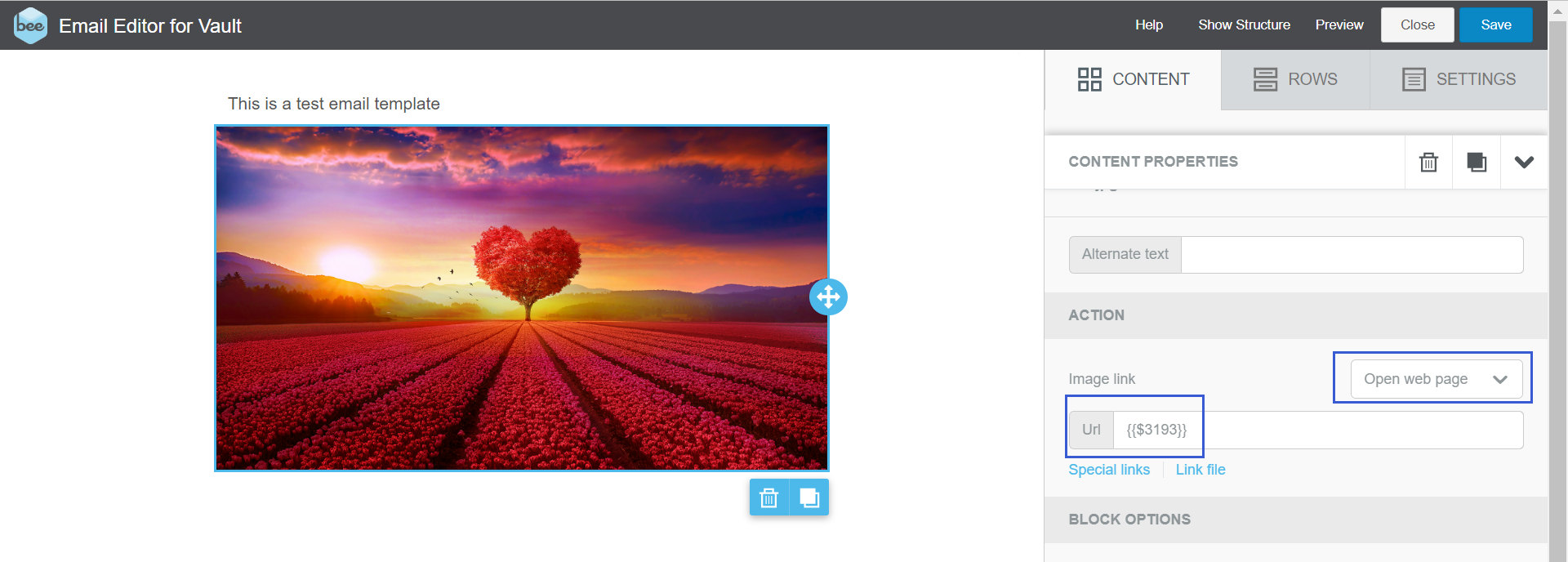The image size is (1568, 562).
Task: Duplicate content via properties copy icon
Action: coord(1477,162)
